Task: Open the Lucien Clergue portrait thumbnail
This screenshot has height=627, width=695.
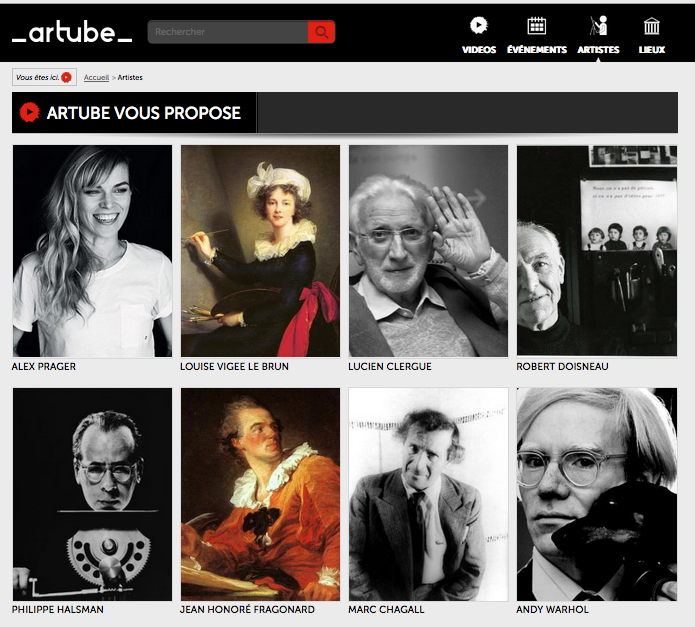Action: click(428, 251)
